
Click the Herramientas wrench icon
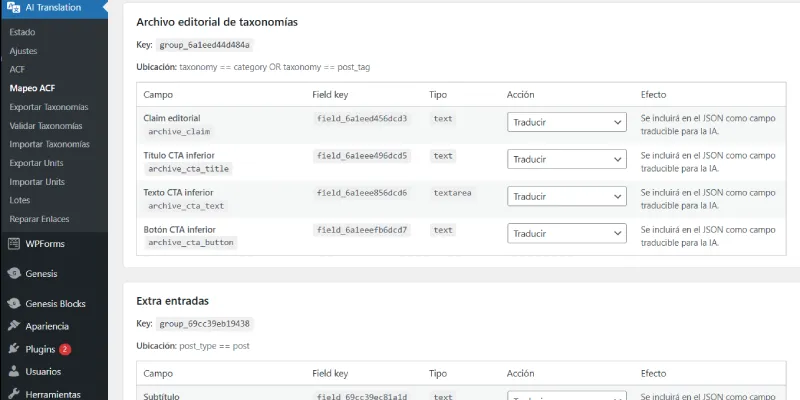click(14, 394)
